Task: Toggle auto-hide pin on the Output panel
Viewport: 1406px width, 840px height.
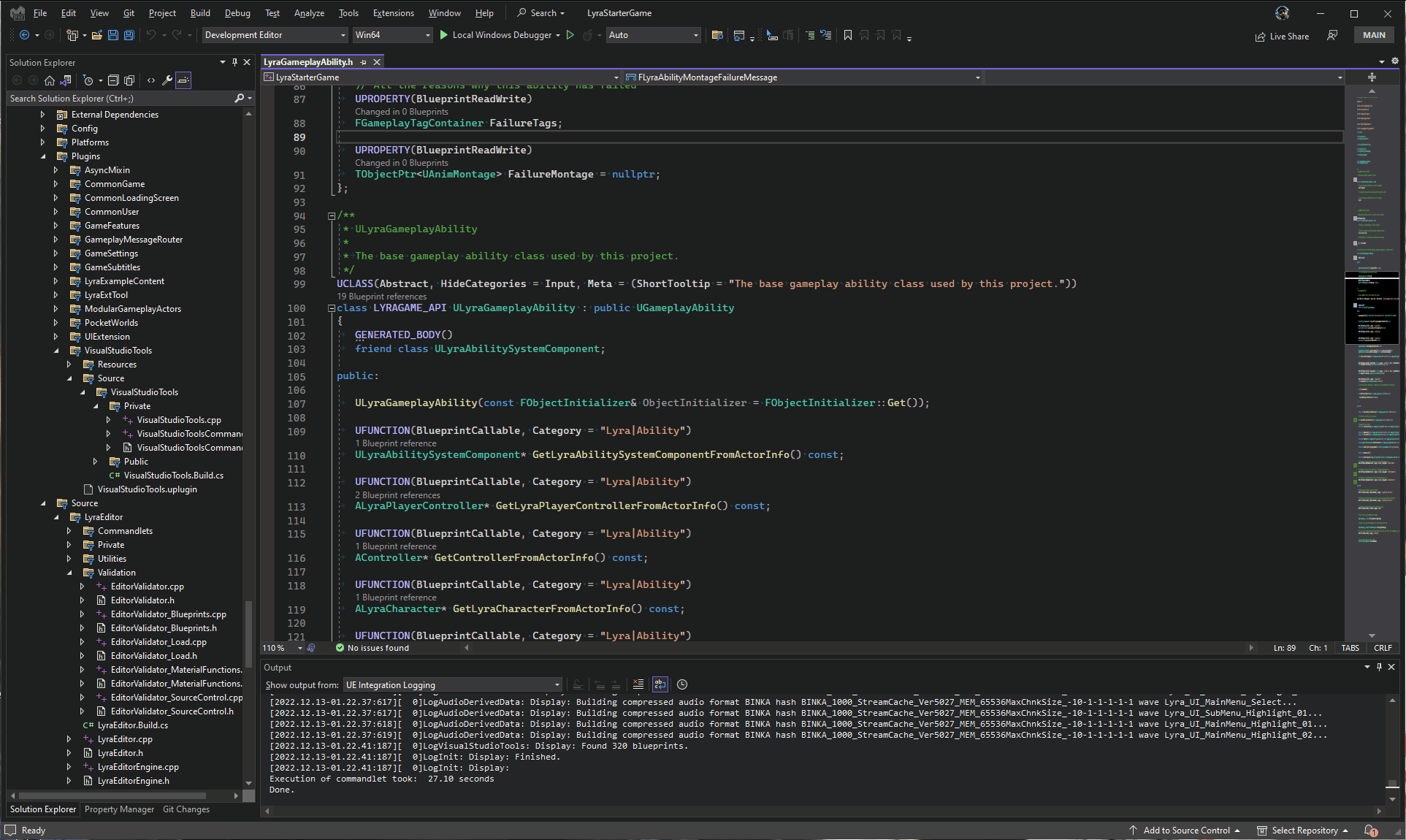Action: (1379, 667)
